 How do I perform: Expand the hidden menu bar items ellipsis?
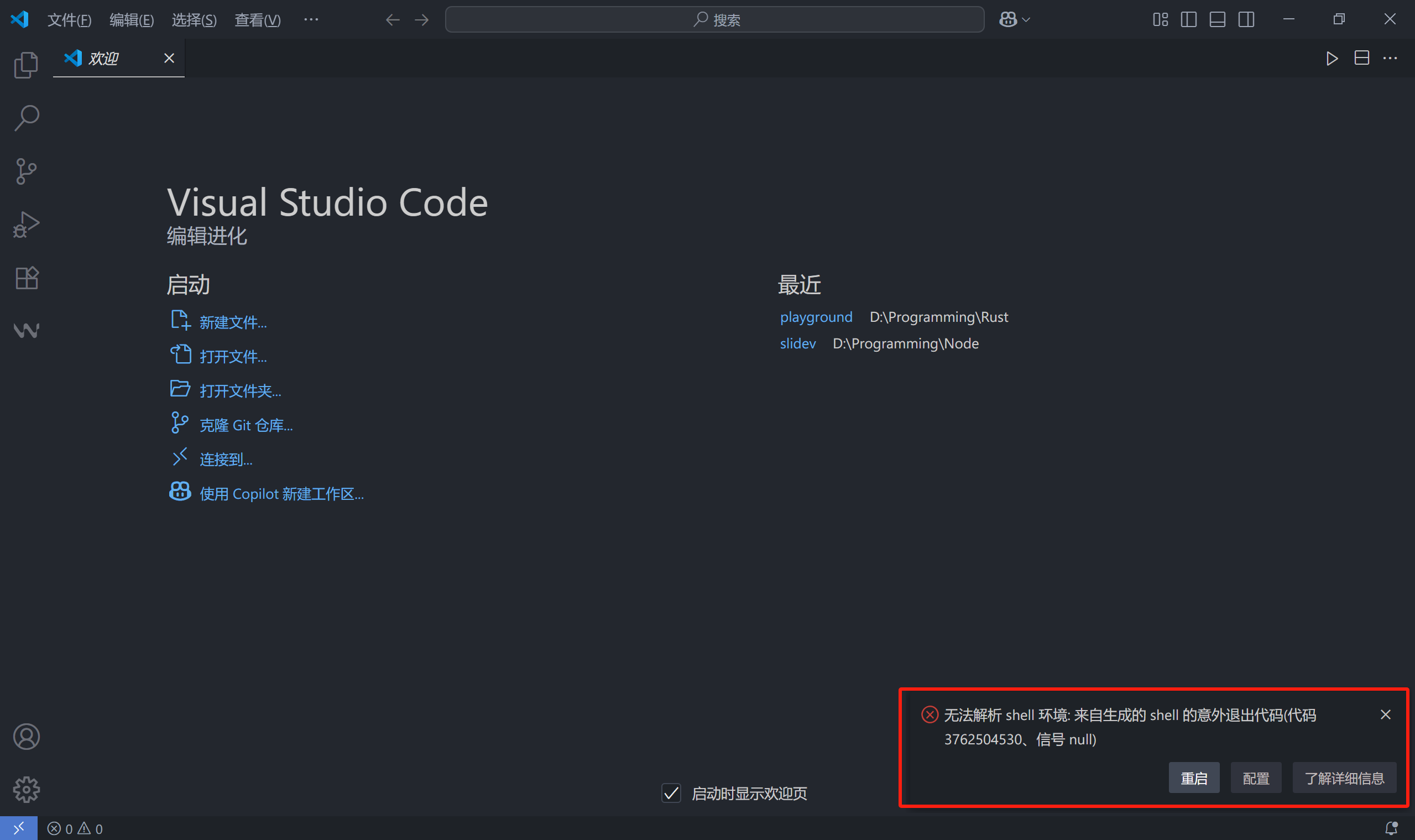(x=311, y=20)
